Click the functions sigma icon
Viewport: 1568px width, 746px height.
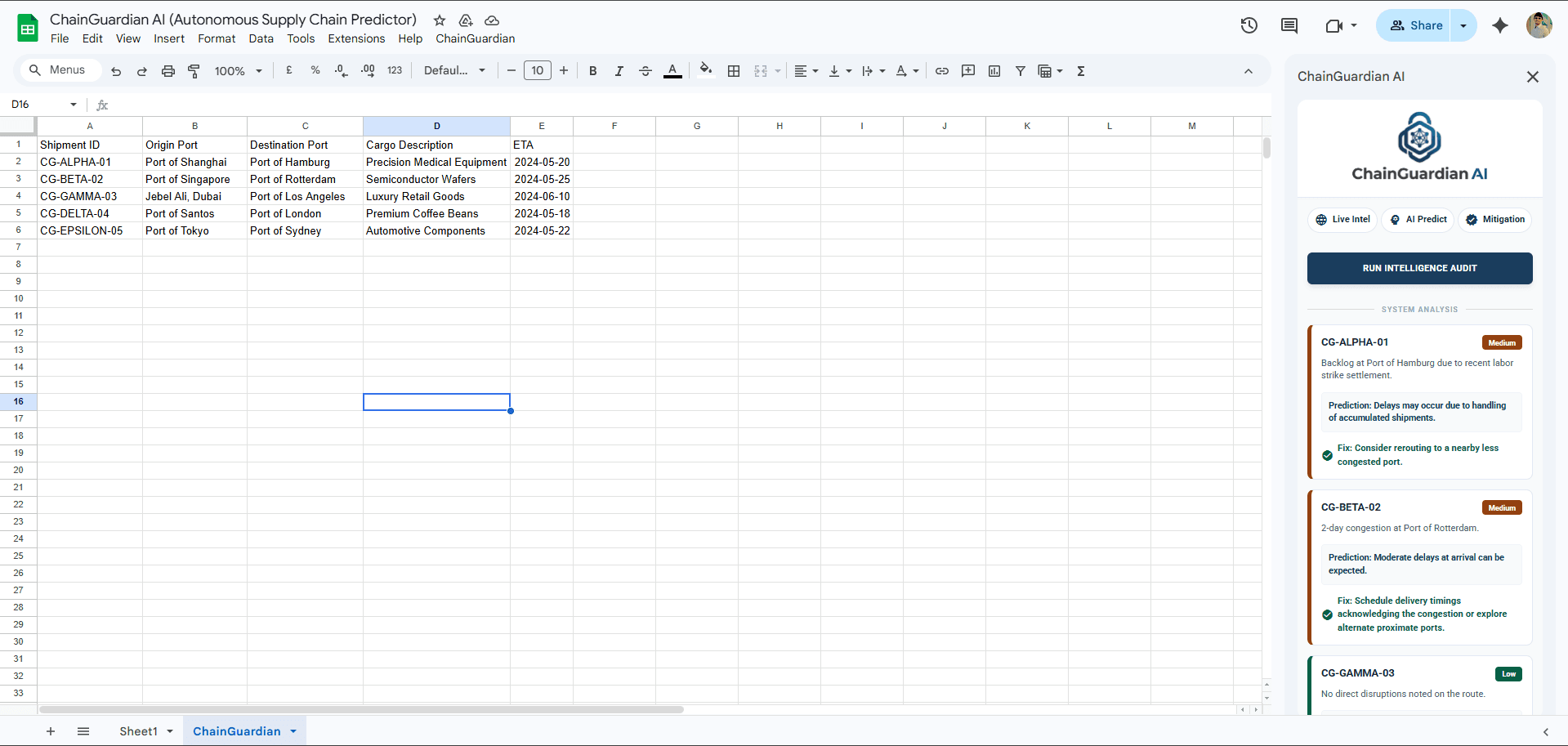point(1081,71)
